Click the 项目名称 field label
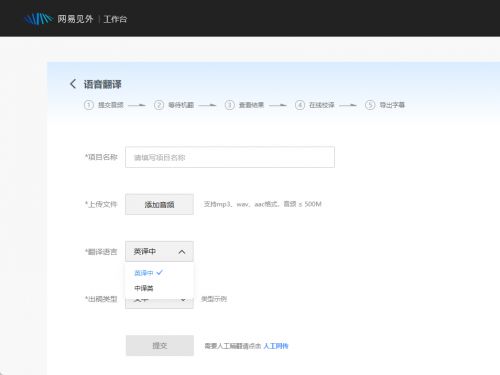This screenshot has width=500, height=375. click(x=101, y=157)
